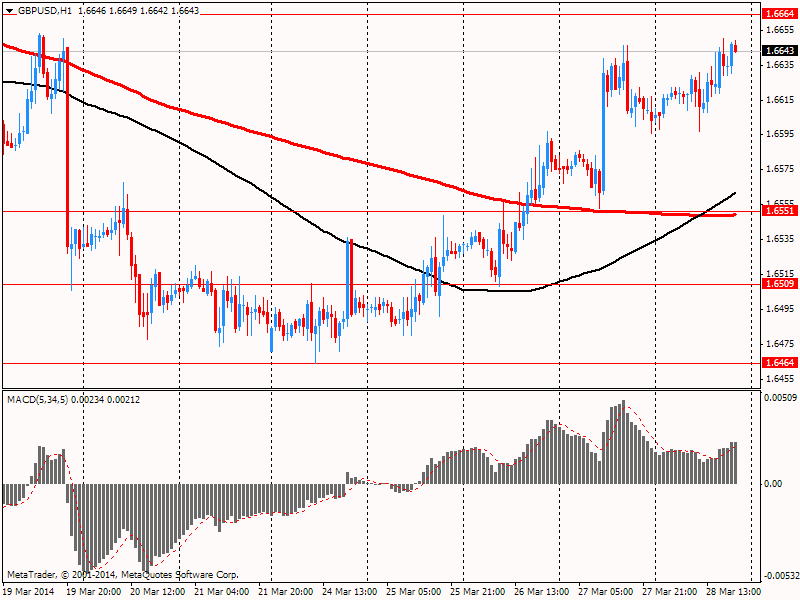This screenshot has width=800, height=600.
Task: Click the 1.6575 price scale label
Action: coord(781,169)
